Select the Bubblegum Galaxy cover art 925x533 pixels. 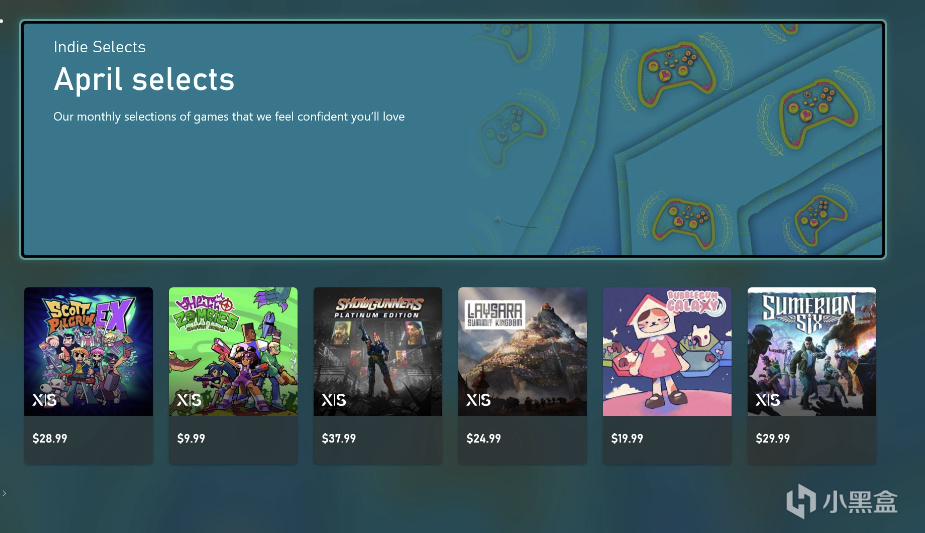tap(667, 351)
